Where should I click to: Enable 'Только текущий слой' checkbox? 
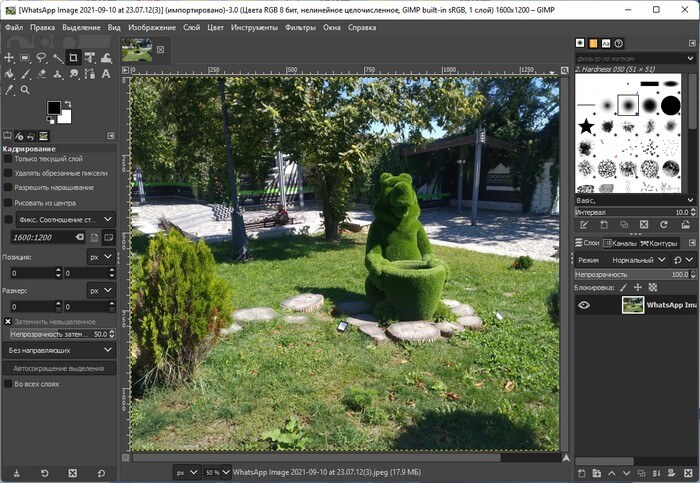9,159
